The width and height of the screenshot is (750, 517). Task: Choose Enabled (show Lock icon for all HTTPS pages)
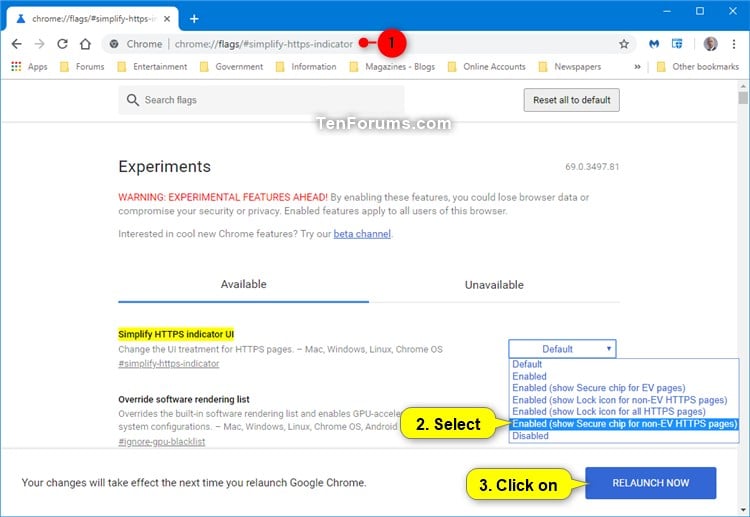pyautogui.click(x=624, y=411)
